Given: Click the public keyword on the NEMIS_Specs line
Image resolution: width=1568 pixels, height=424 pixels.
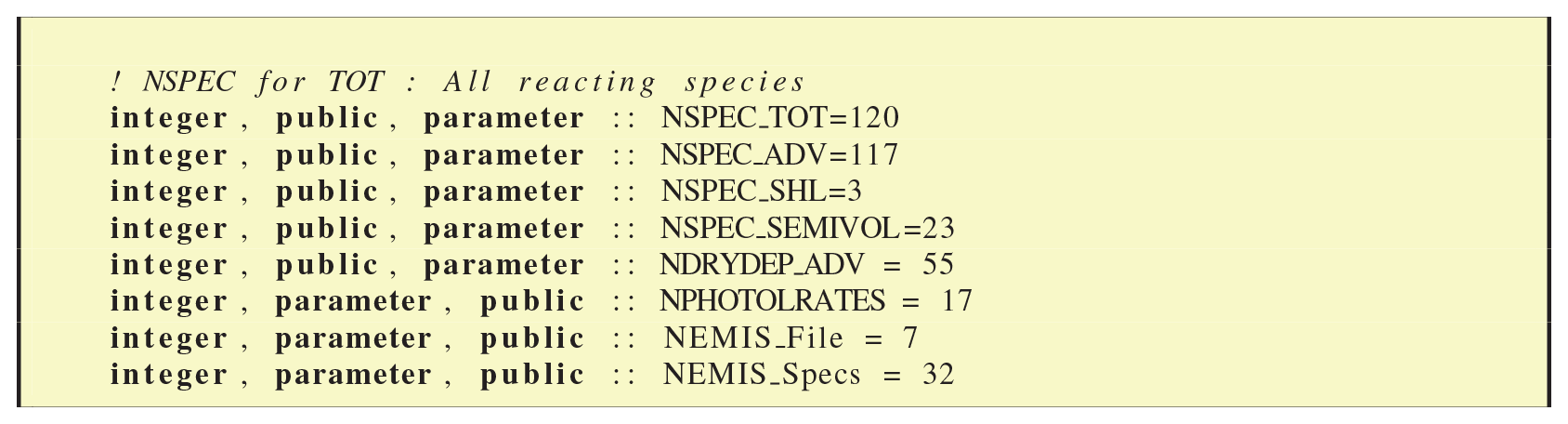Looking at the screenshot, I should coord(532,375).
